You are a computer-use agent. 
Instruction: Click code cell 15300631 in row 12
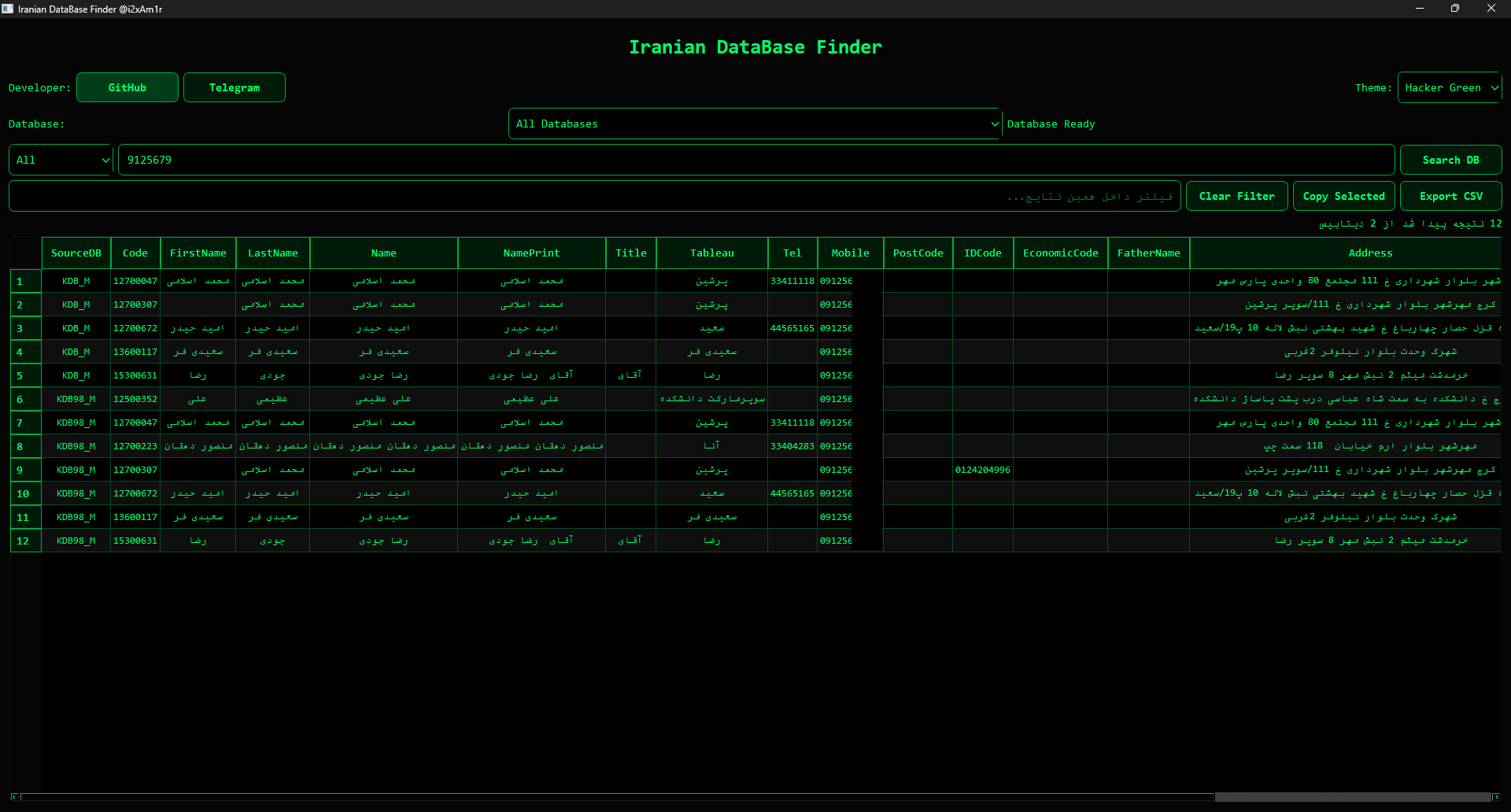click(x=135, y=541)
